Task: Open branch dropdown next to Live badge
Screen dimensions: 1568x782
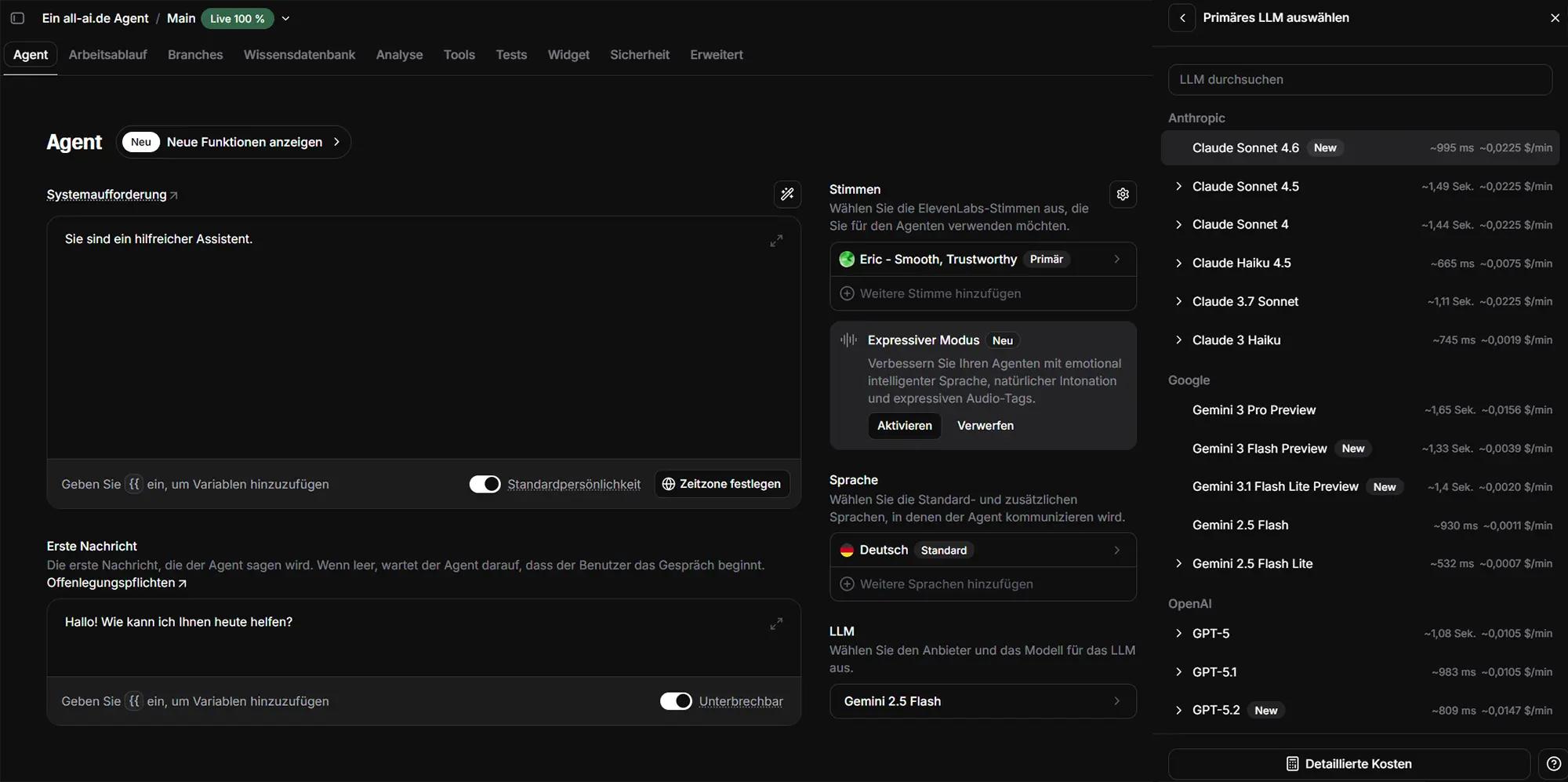Action: [285, 19]
